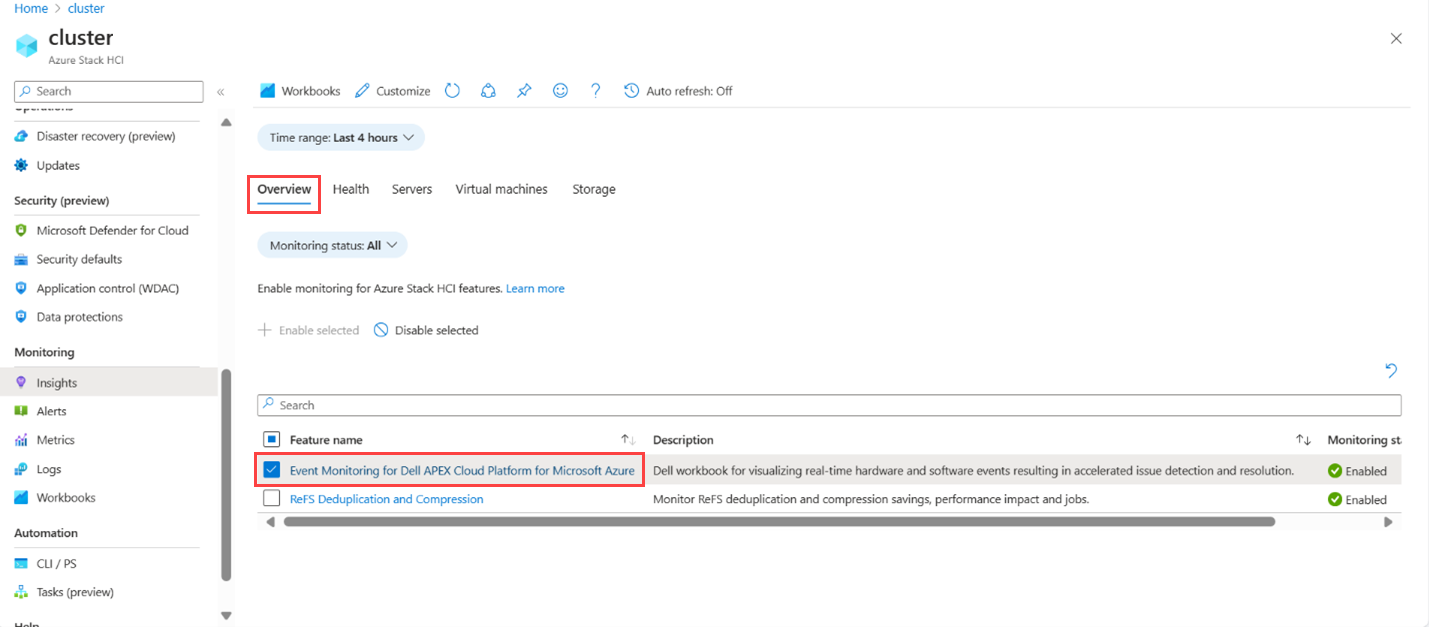Click the cluster breadcrumb link
Image resolution: width=1429 pixels, height=627 pixels.
(x=86, y=8)
